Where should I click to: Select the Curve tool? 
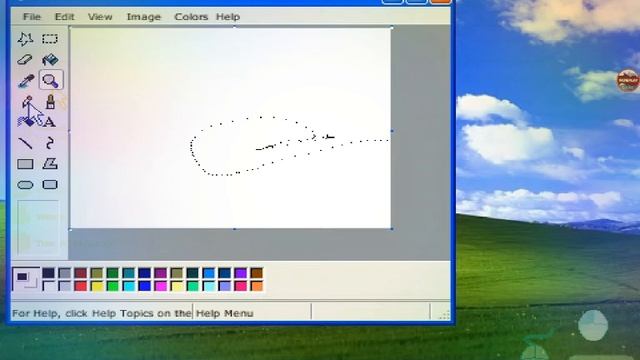click(50, 143)
